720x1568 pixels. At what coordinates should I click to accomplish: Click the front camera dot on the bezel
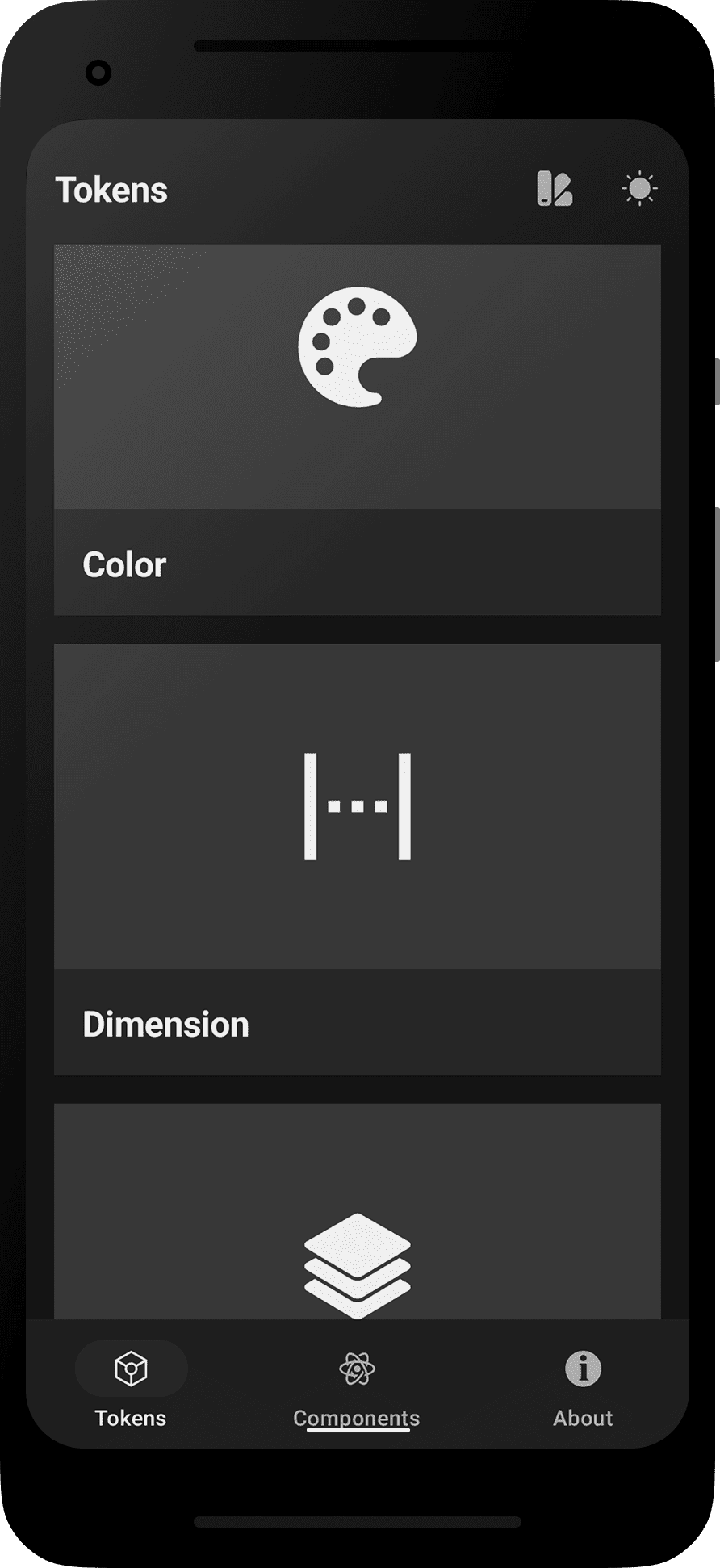[x=98, y=73]
